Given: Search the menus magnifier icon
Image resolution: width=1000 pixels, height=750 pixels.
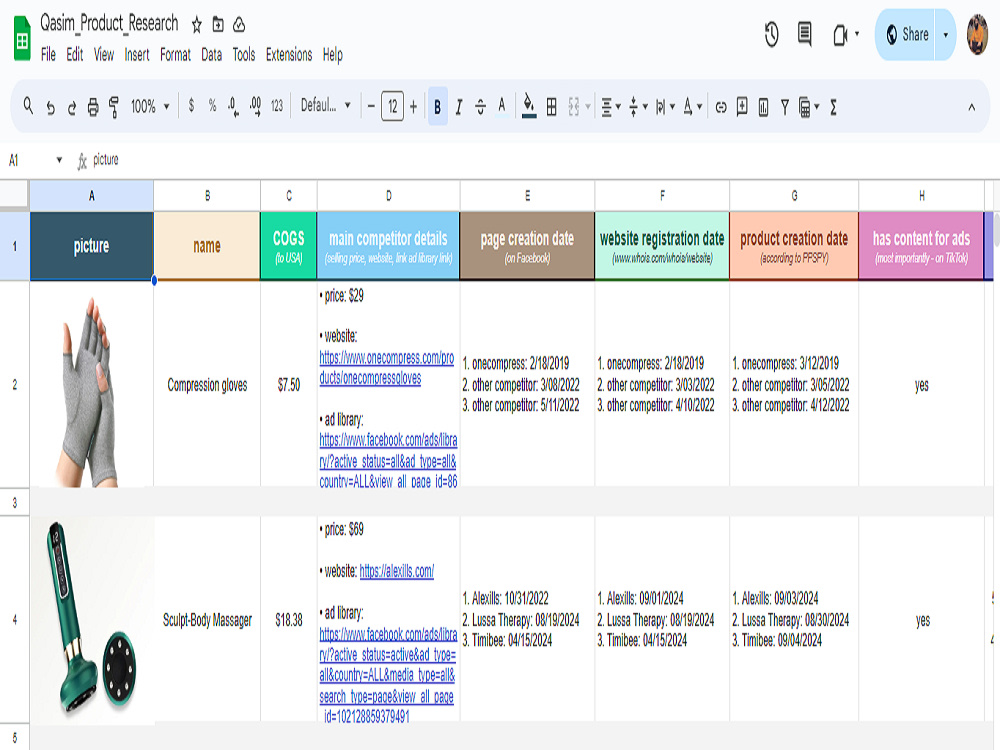Looking at the screenshot, I should pos(28,106).
